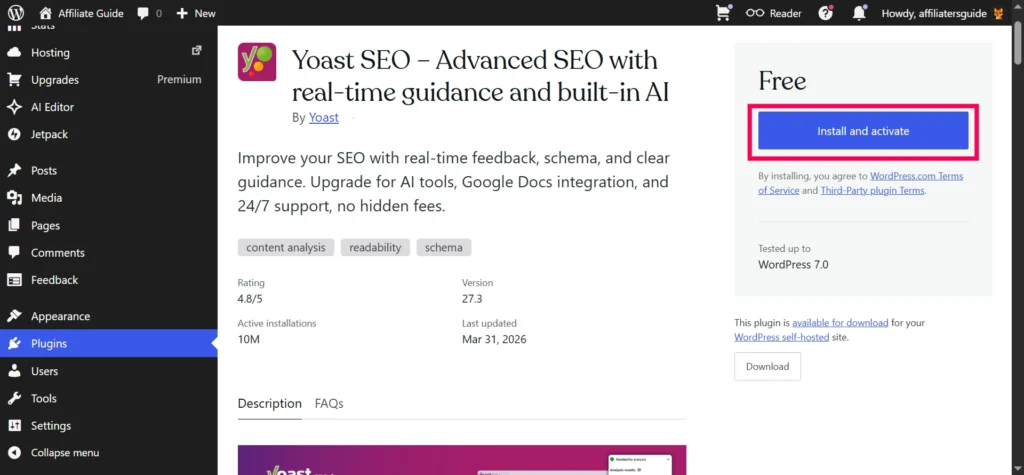
Task: Click the Yoast SEO plugin logo
Action: pyautogui.click(x=257, y=62)
